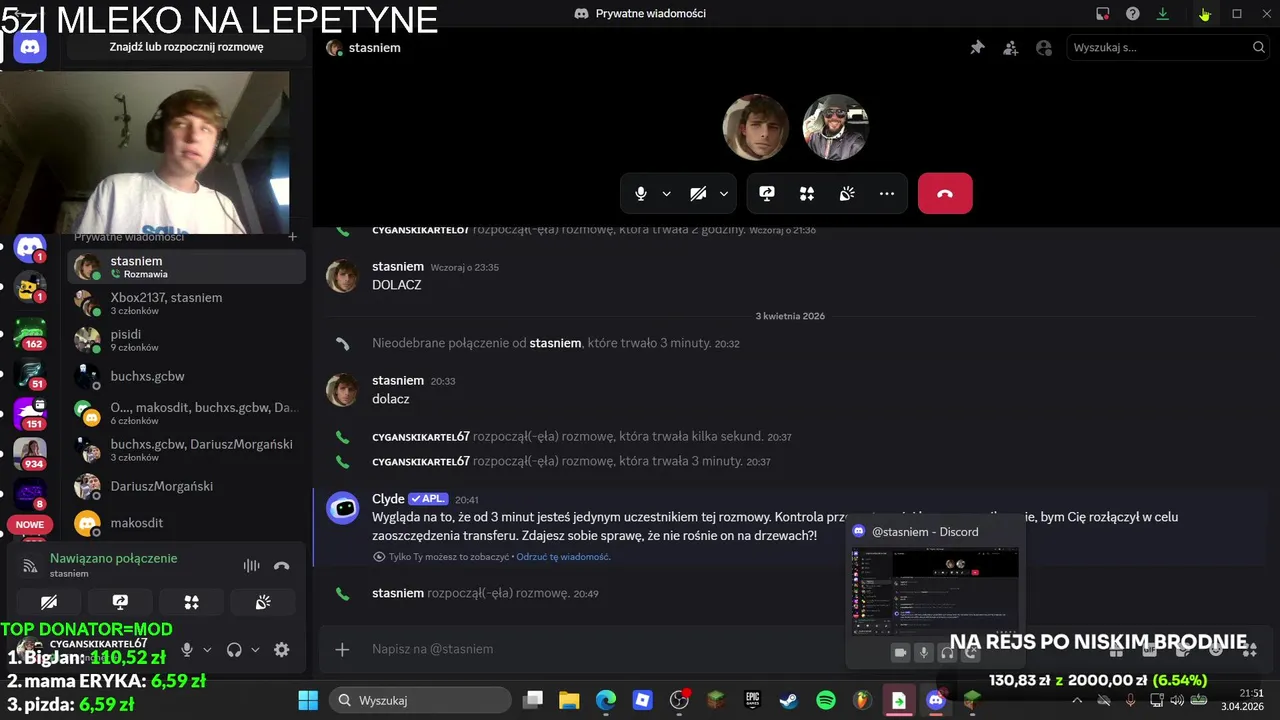1280x720 pixels.
Task: Deafen with headphones icon in user panel
Action: pyautogui.click(x=234, y=650)
